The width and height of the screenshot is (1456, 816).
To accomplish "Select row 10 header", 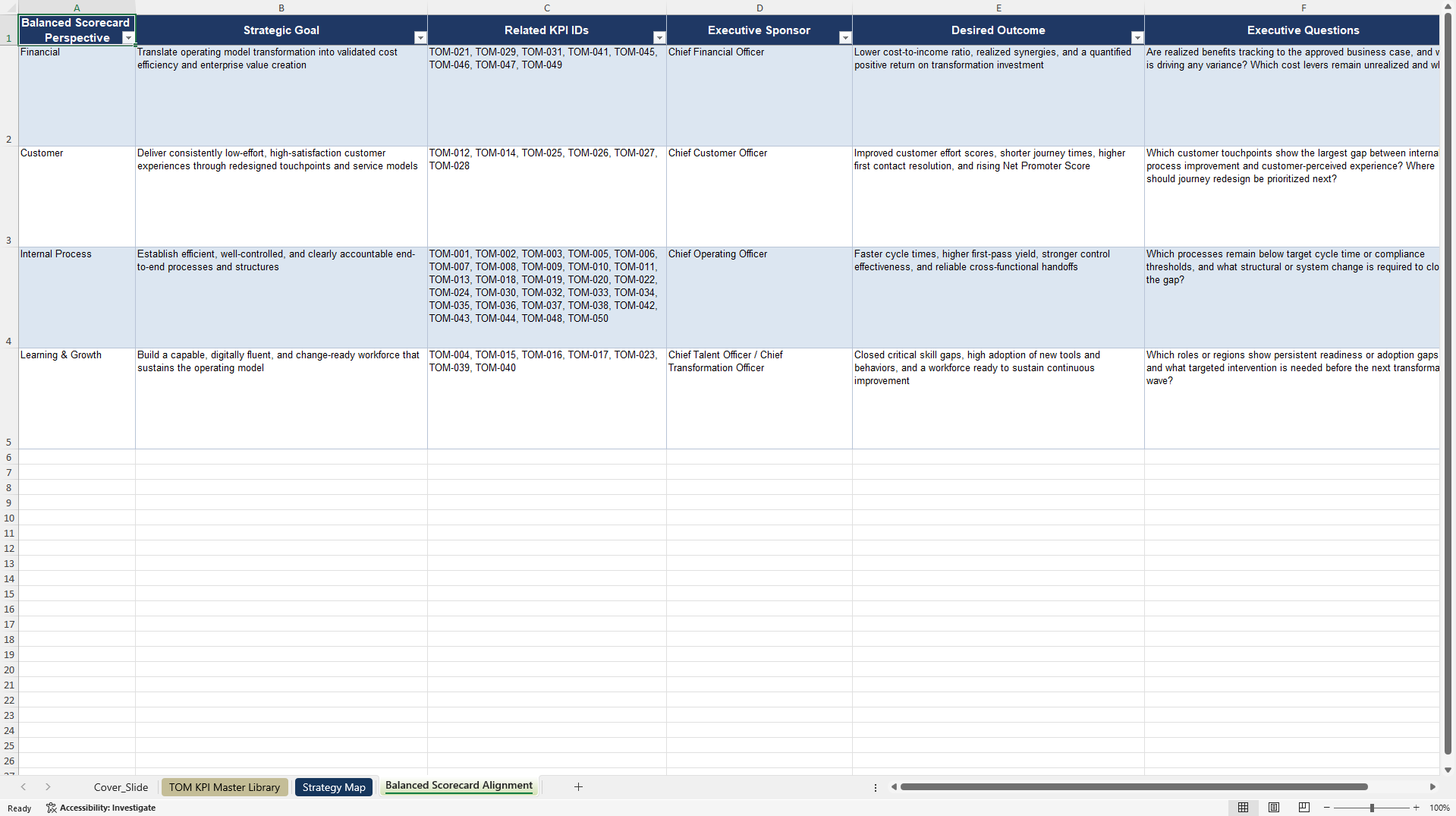I will (9, 518).
